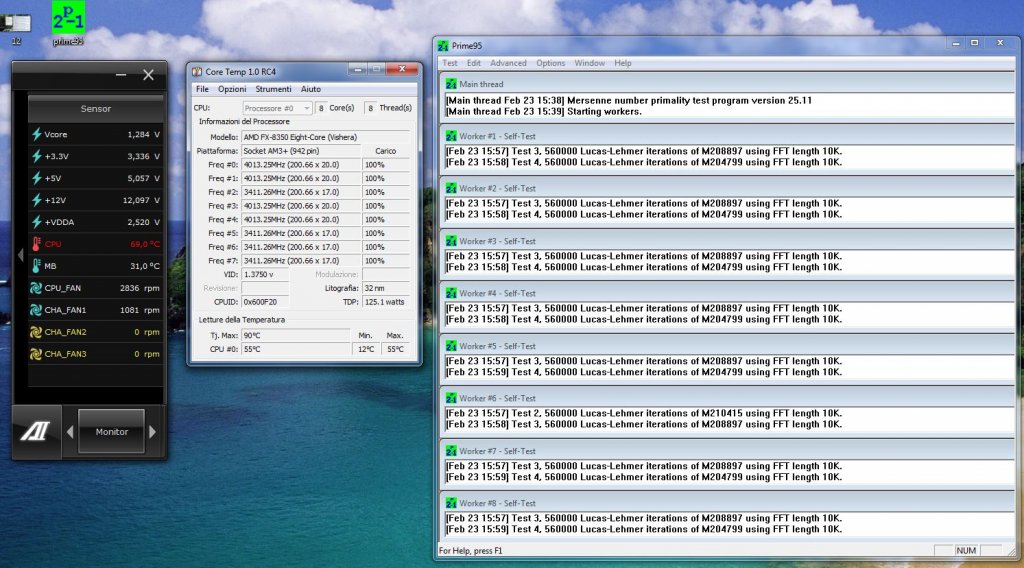Click the Modello field showing AMD FX-8350
Viewport: 1024px width, 568px height.
click(325, 137)
